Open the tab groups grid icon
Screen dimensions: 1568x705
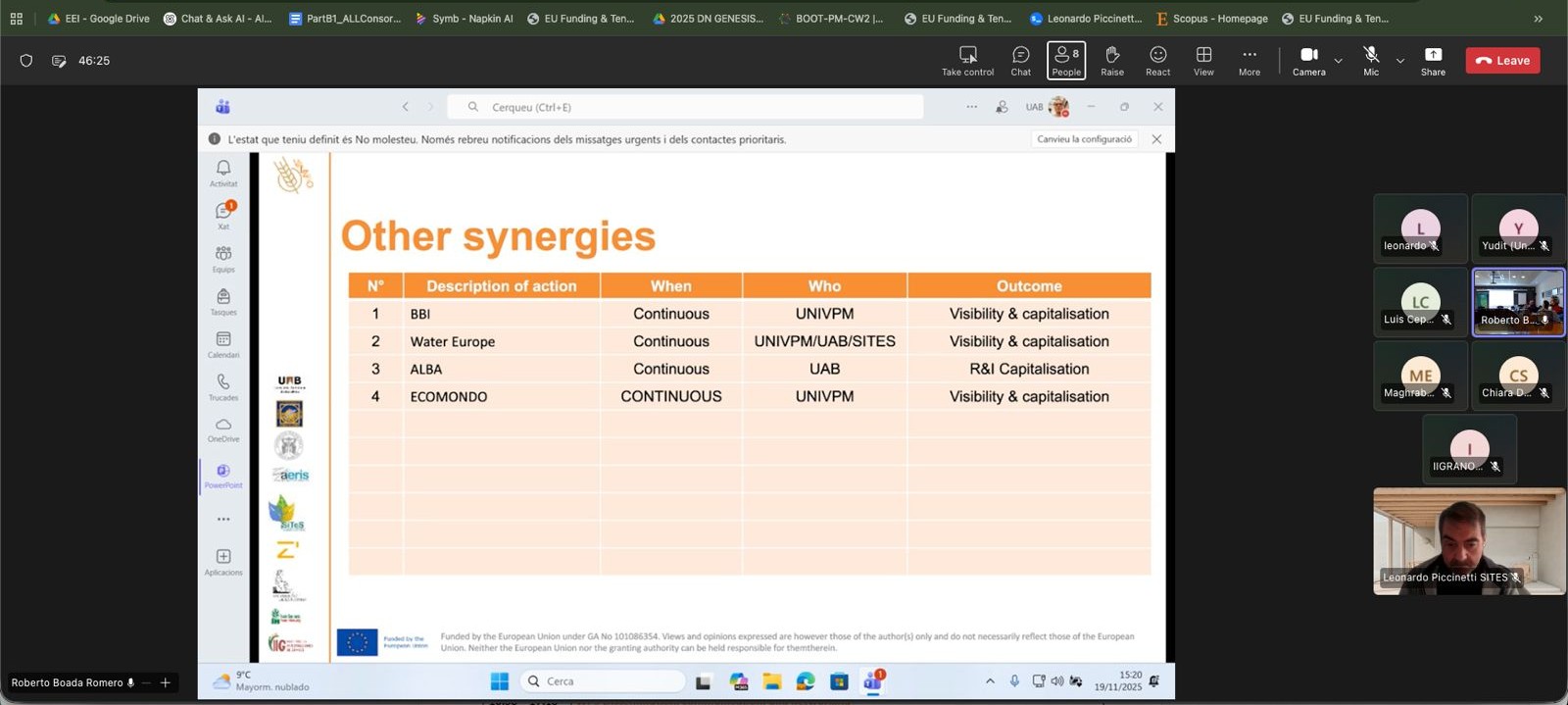(17, 19)
